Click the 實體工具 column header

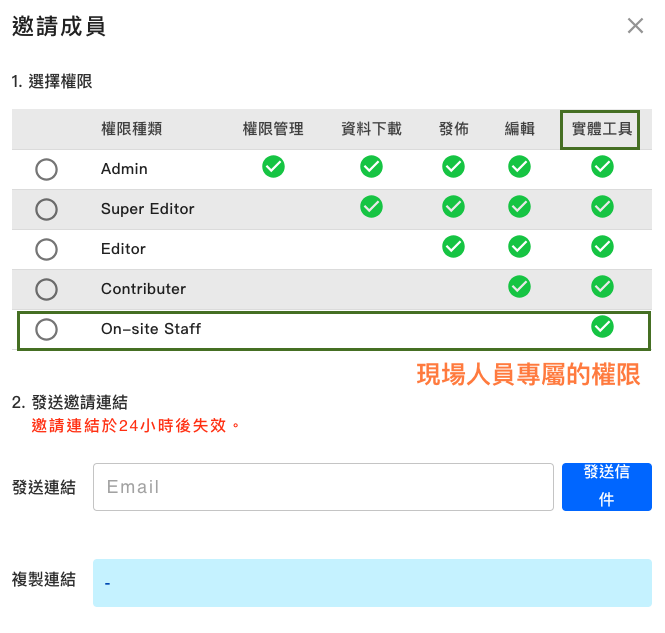[x=601, y=129]
